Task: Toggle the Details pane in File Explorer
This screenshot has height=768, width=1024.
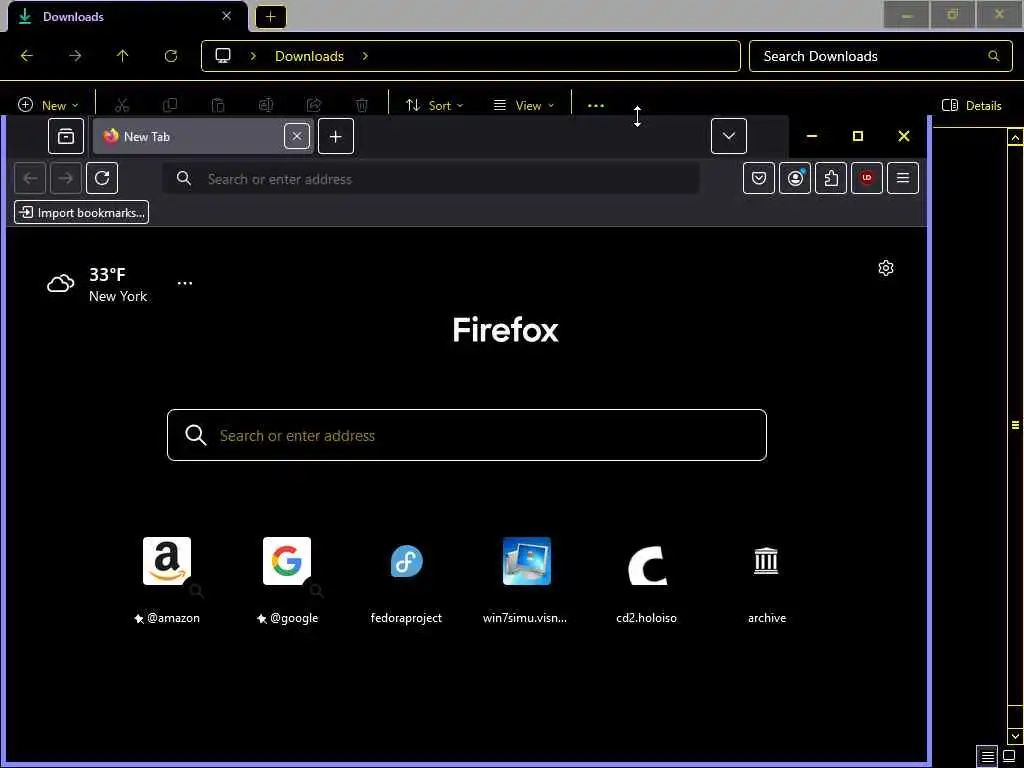Action: (x=972, y=105)
